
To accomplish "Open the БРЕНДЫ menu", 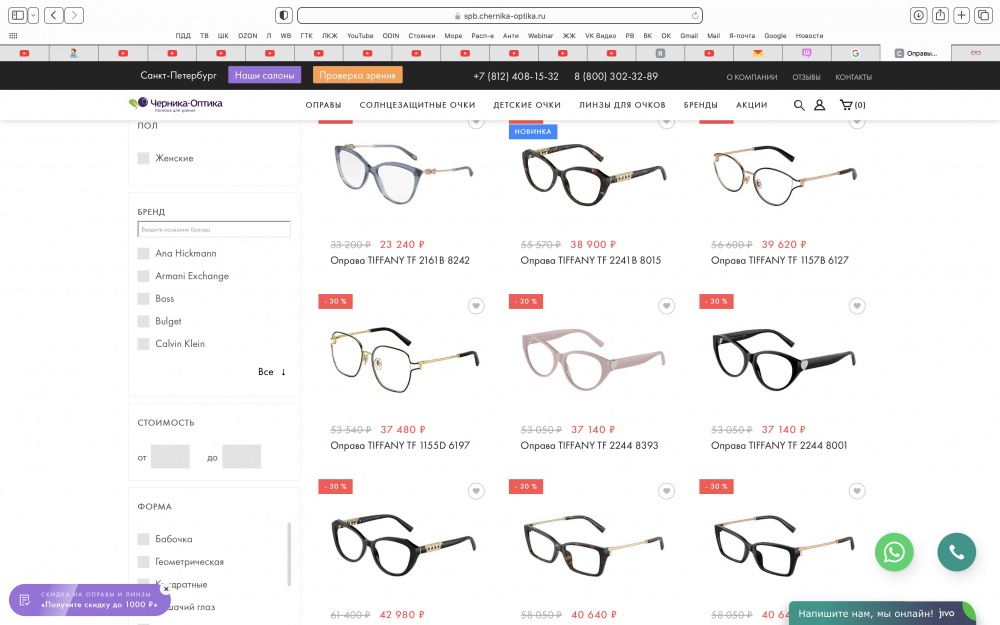I will [701, 105].
